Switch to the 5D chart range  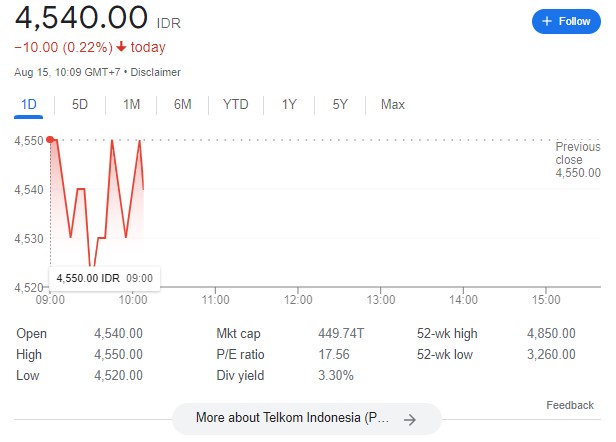pyautogui.click(x=80, y=105)
